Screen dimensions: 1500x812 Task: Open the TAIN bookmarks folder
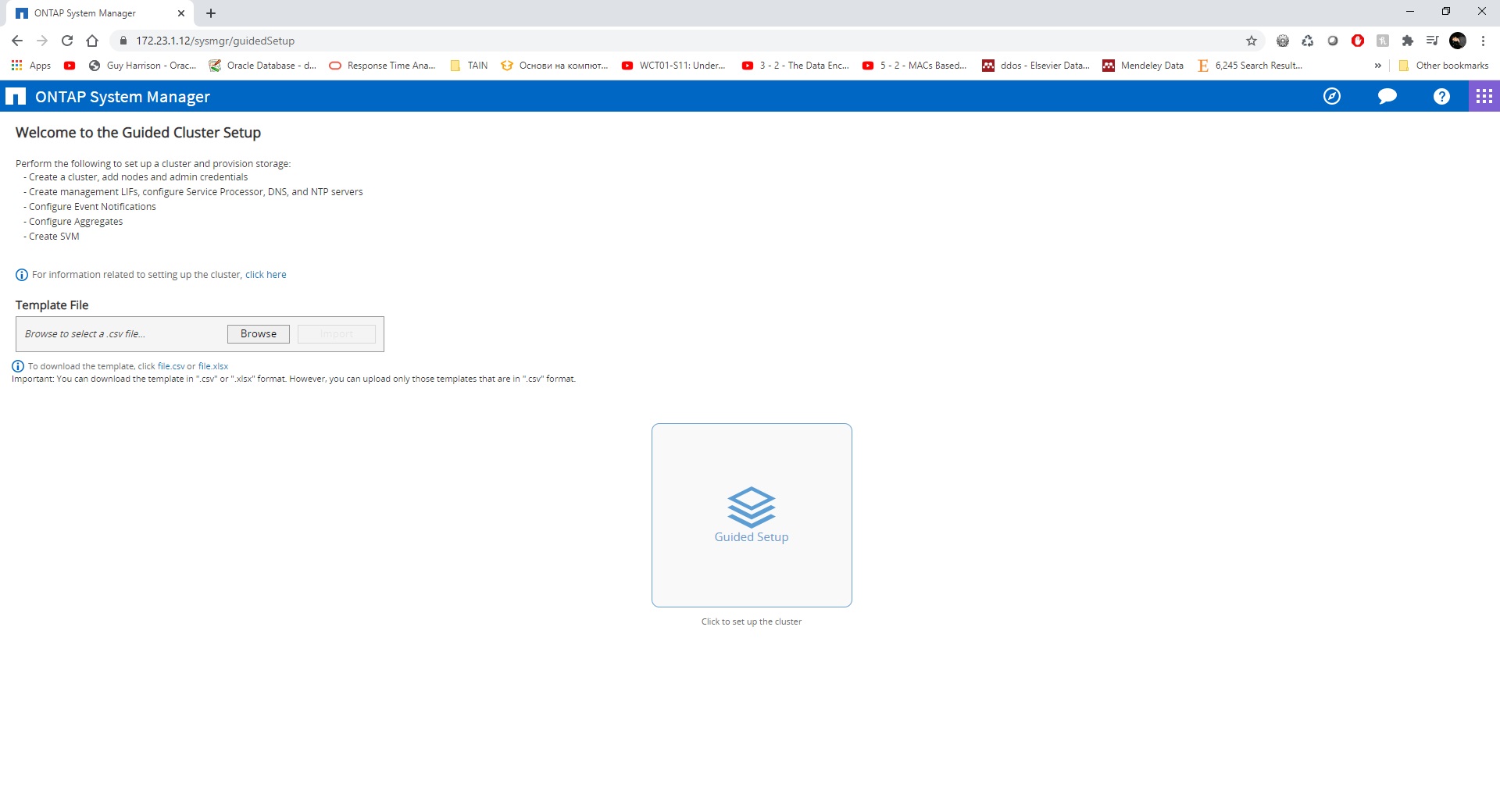tap(469, 66)
